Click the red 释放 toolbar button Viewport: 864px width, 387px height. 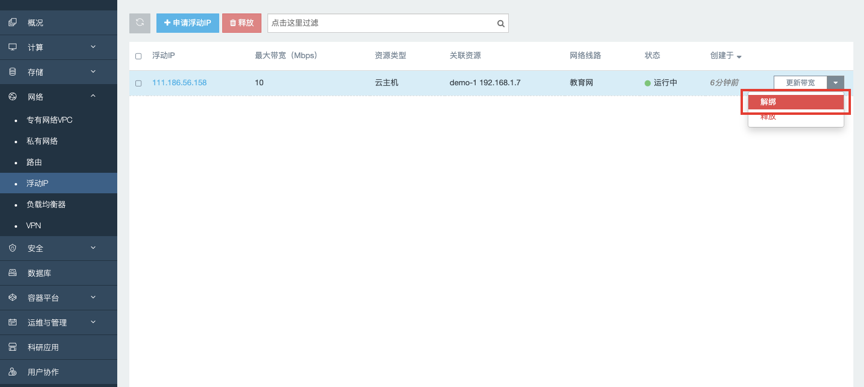click(x=242, y=23)
